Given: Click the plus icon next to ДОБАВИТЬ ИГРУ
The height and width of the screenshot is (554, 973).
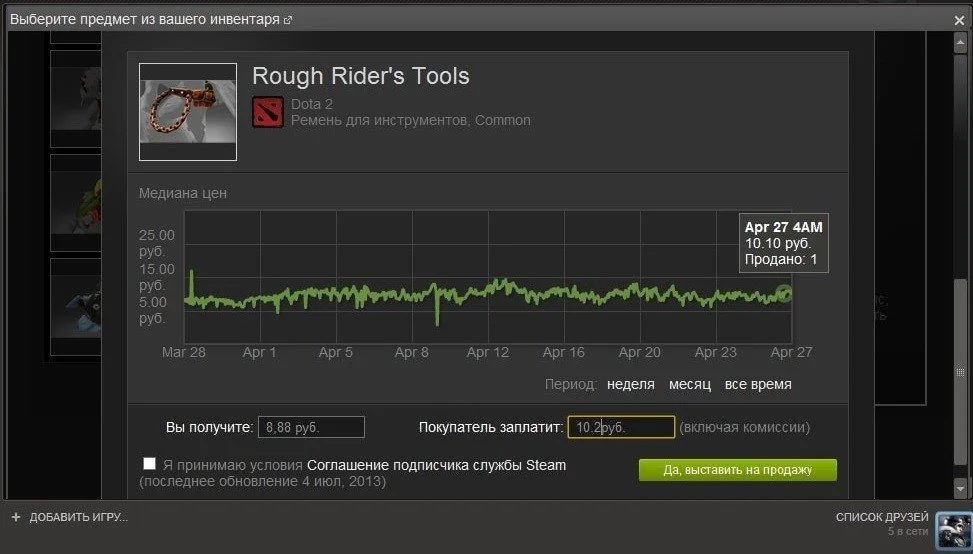Looking at the screenshot, I should point(16,517).
